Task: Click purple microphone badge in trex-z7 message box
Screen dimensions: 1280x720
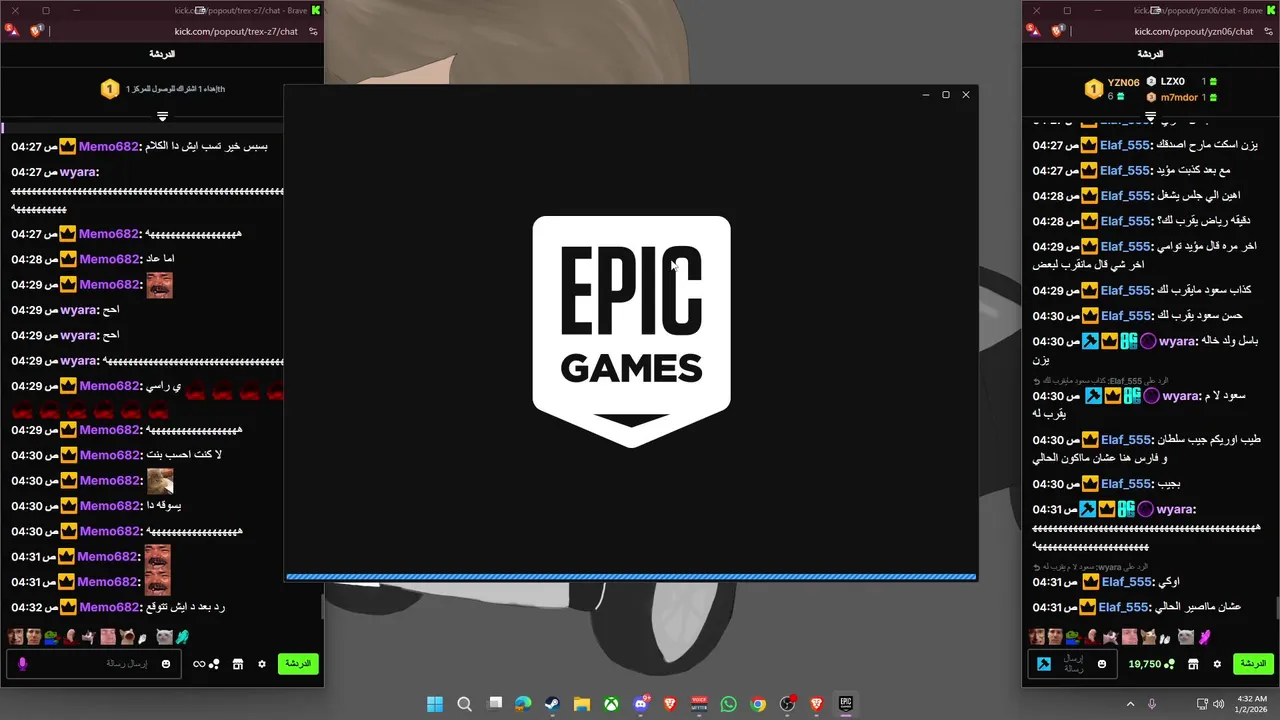Action: click(x=22, y=664)
